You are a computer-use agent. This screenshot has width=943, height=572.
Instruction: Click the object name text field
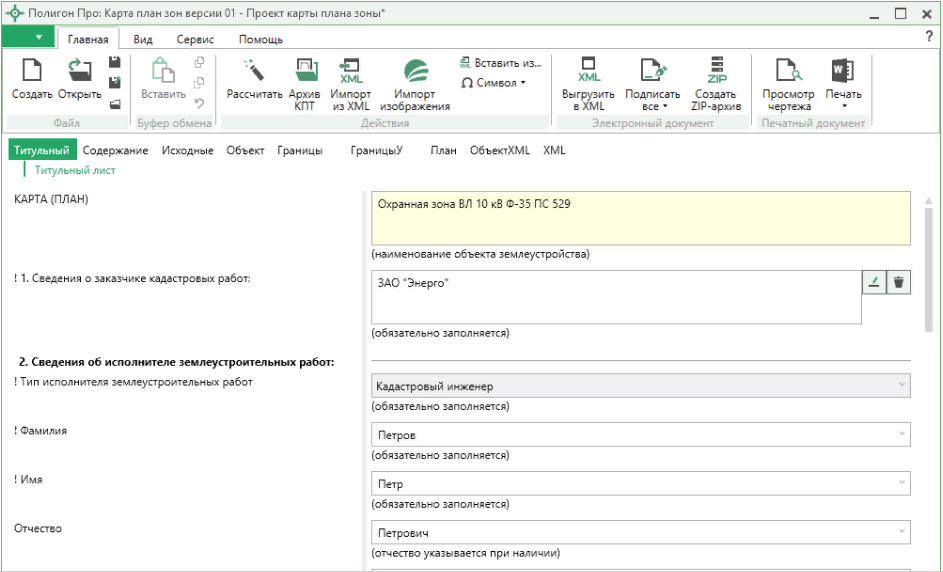[640, 218]
